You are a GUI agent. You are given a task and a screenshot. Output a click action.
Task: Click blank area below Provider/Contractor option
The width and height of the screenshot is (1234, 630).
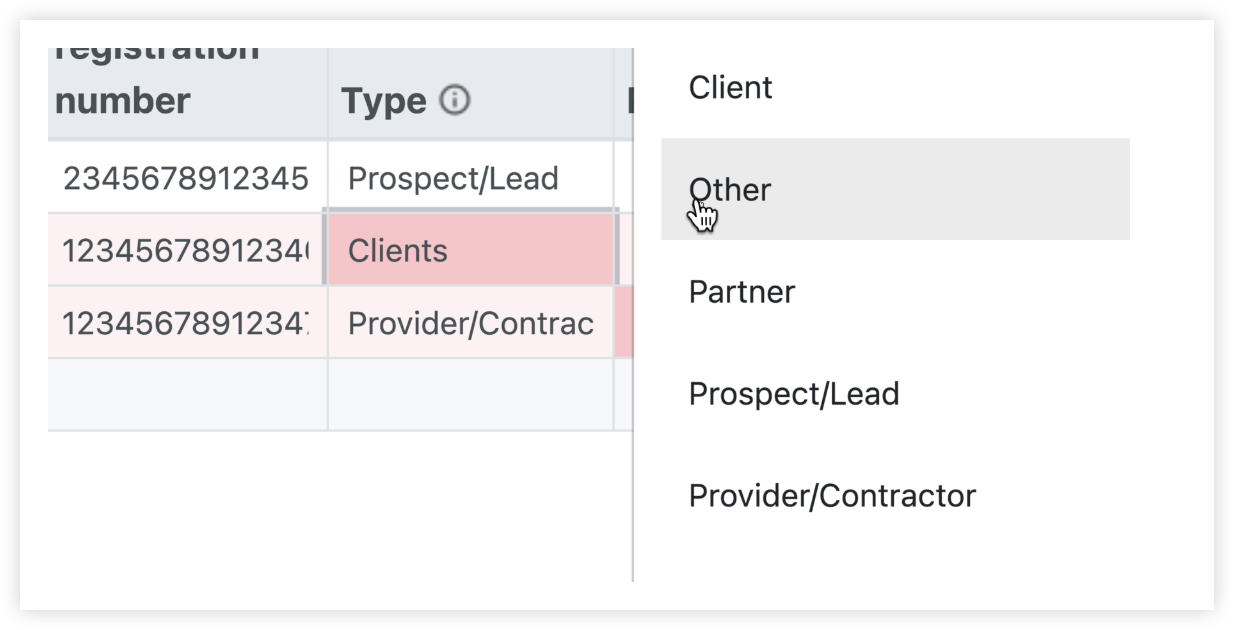895,563
